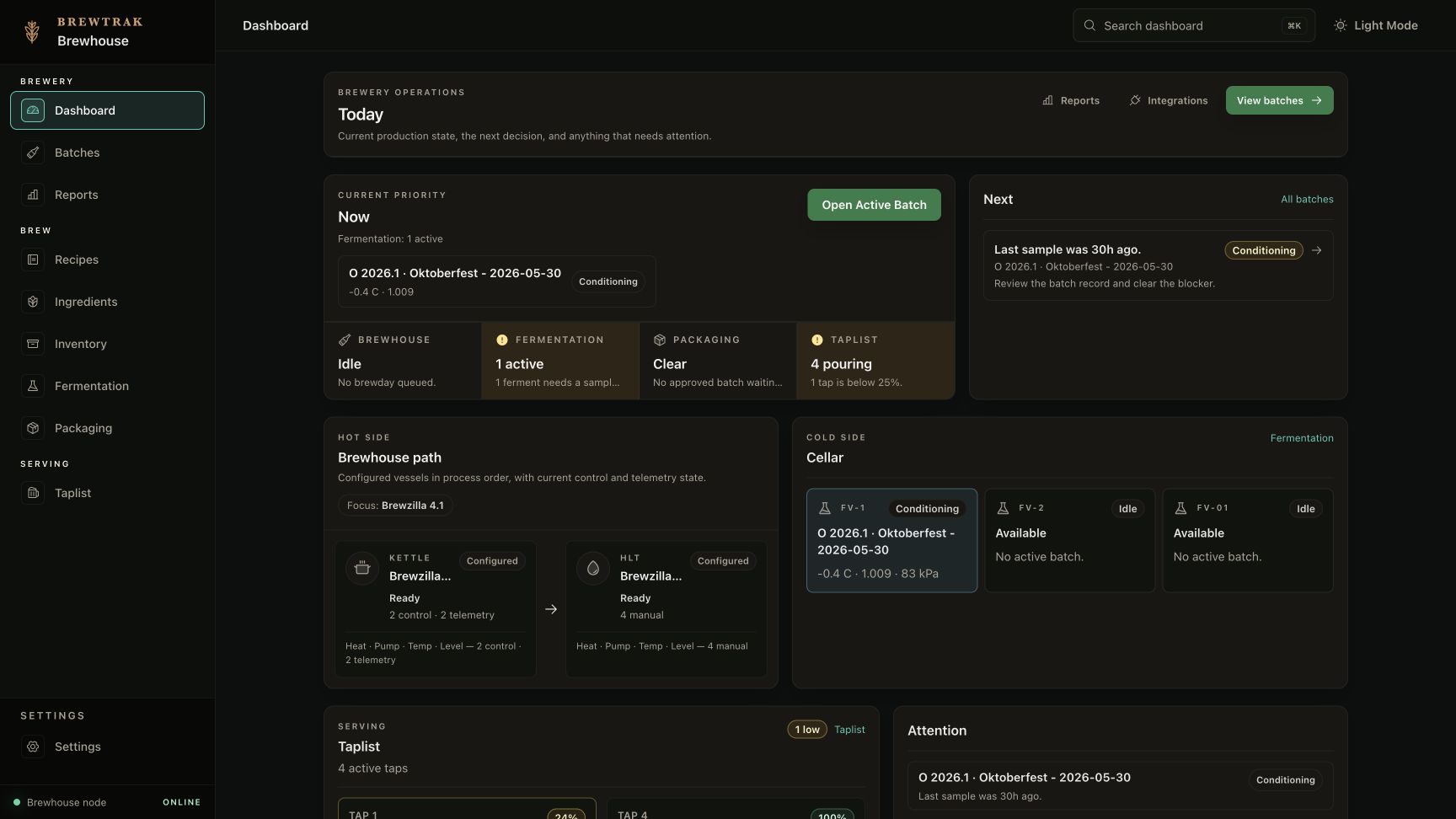Screen dimensions: 1456x819
Task: Go to Recipes in the sidebar
Action: (107, 260)
